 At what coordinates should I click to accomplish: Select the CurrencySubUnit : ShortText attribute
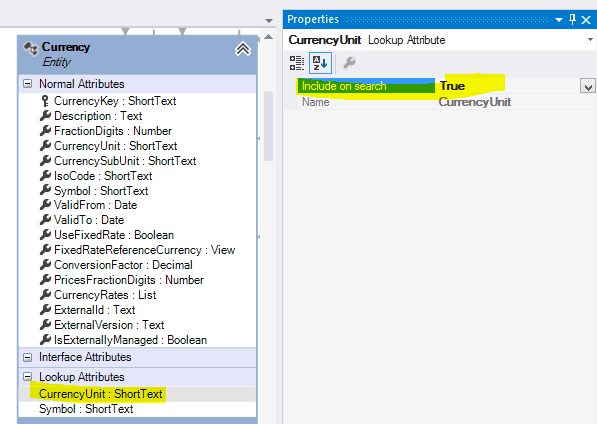tap(125, 161)
